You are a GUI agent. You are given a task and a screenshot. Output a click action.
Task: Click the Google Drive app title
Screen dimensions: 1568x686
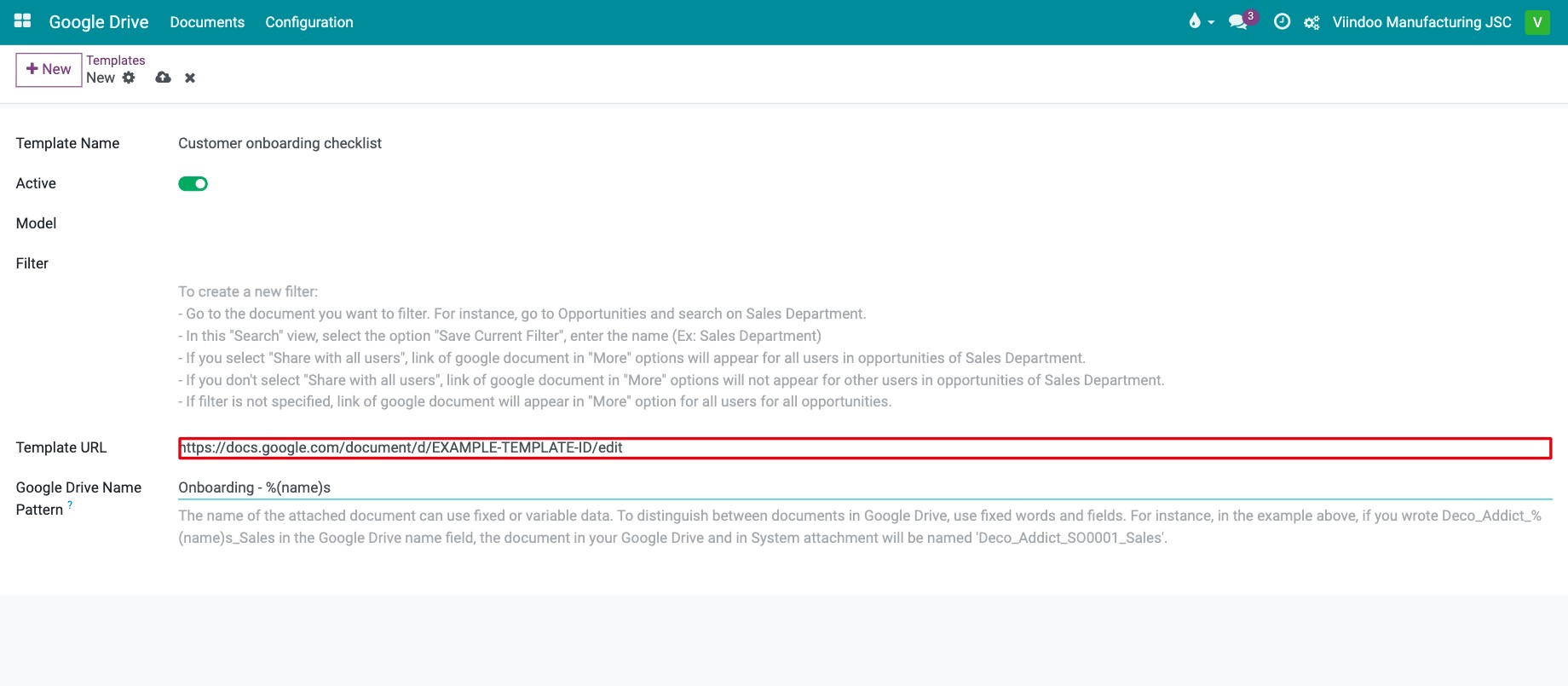pos(99,22)
